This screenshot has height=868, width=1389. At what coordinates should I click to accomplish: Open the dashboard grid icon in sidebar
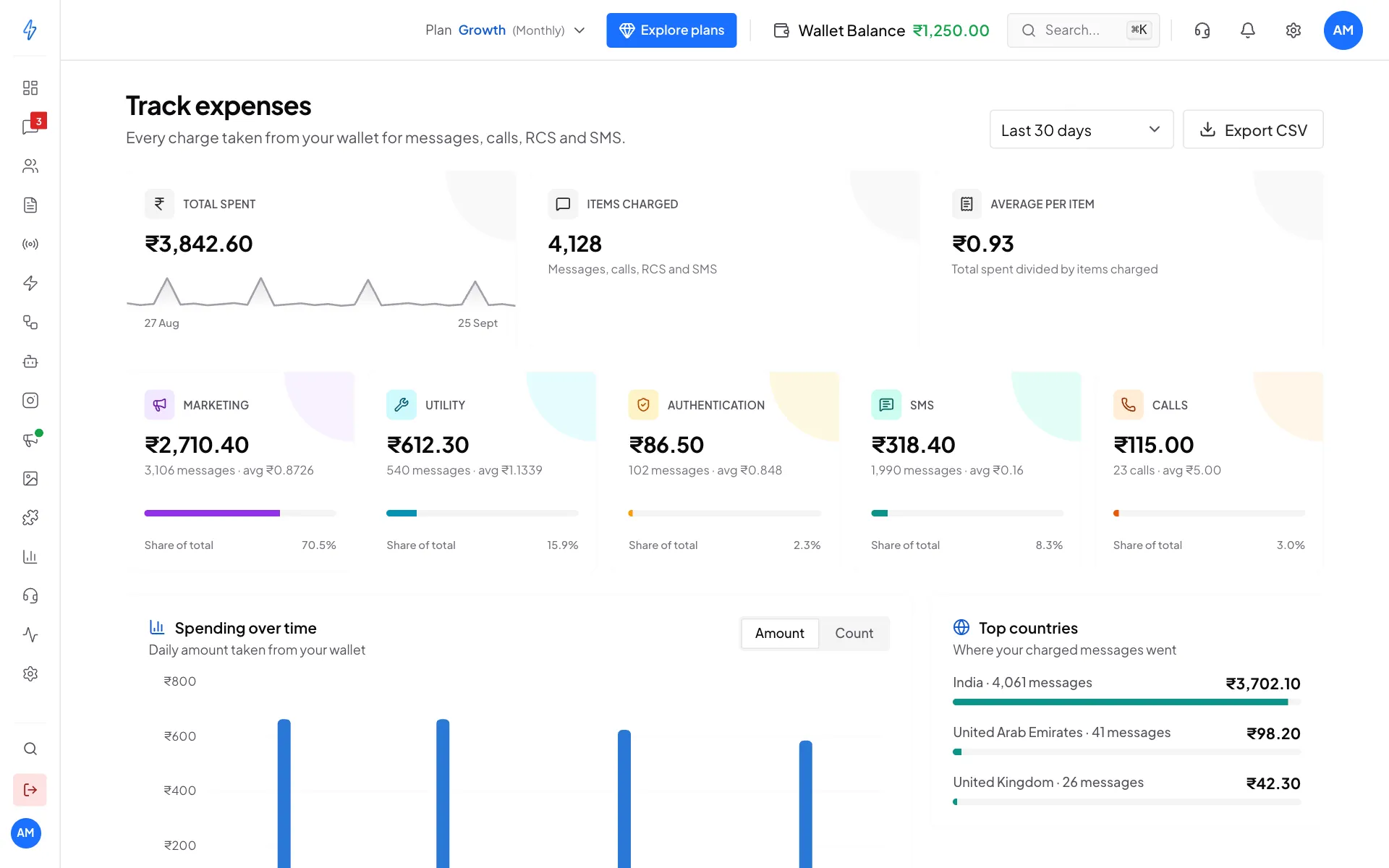click(30, 88)
